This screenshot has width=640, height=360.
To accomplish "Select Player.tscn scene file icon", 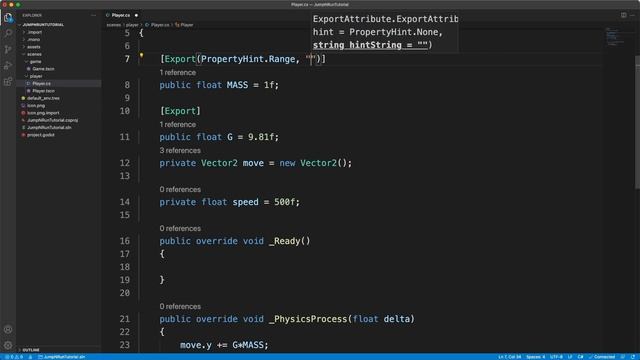I will [29, 91].
